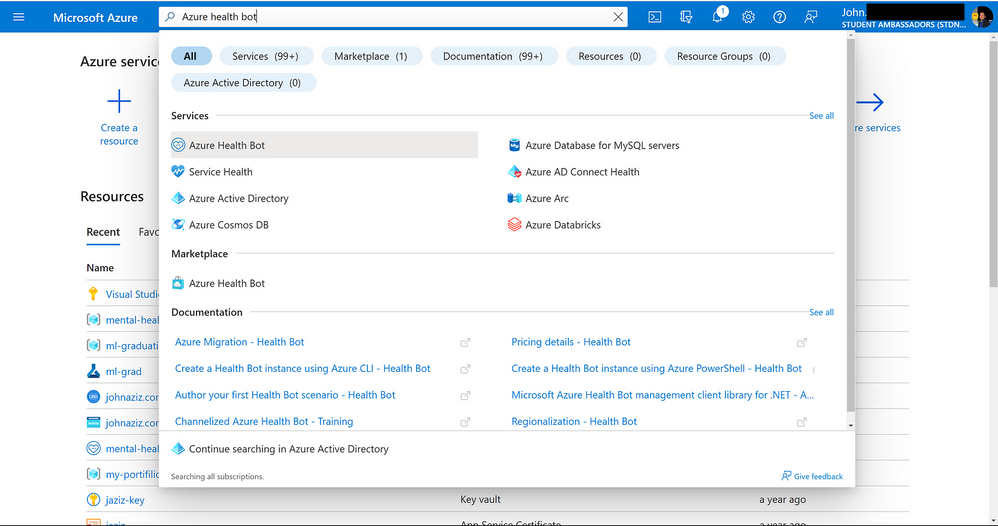The image size is (998, 526).
Task: Click See all next to Services
Action: click(821, 116)
